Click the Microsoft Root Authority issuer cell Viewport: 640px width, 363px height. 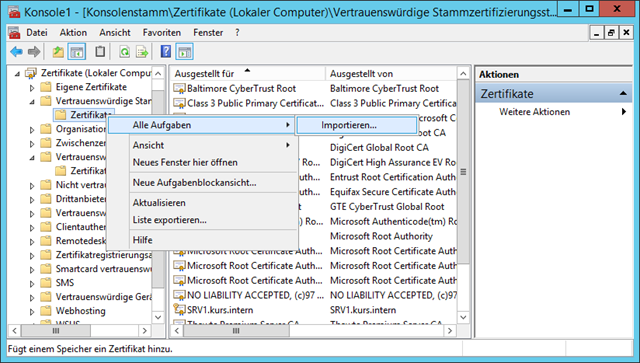tap(381, 236)
